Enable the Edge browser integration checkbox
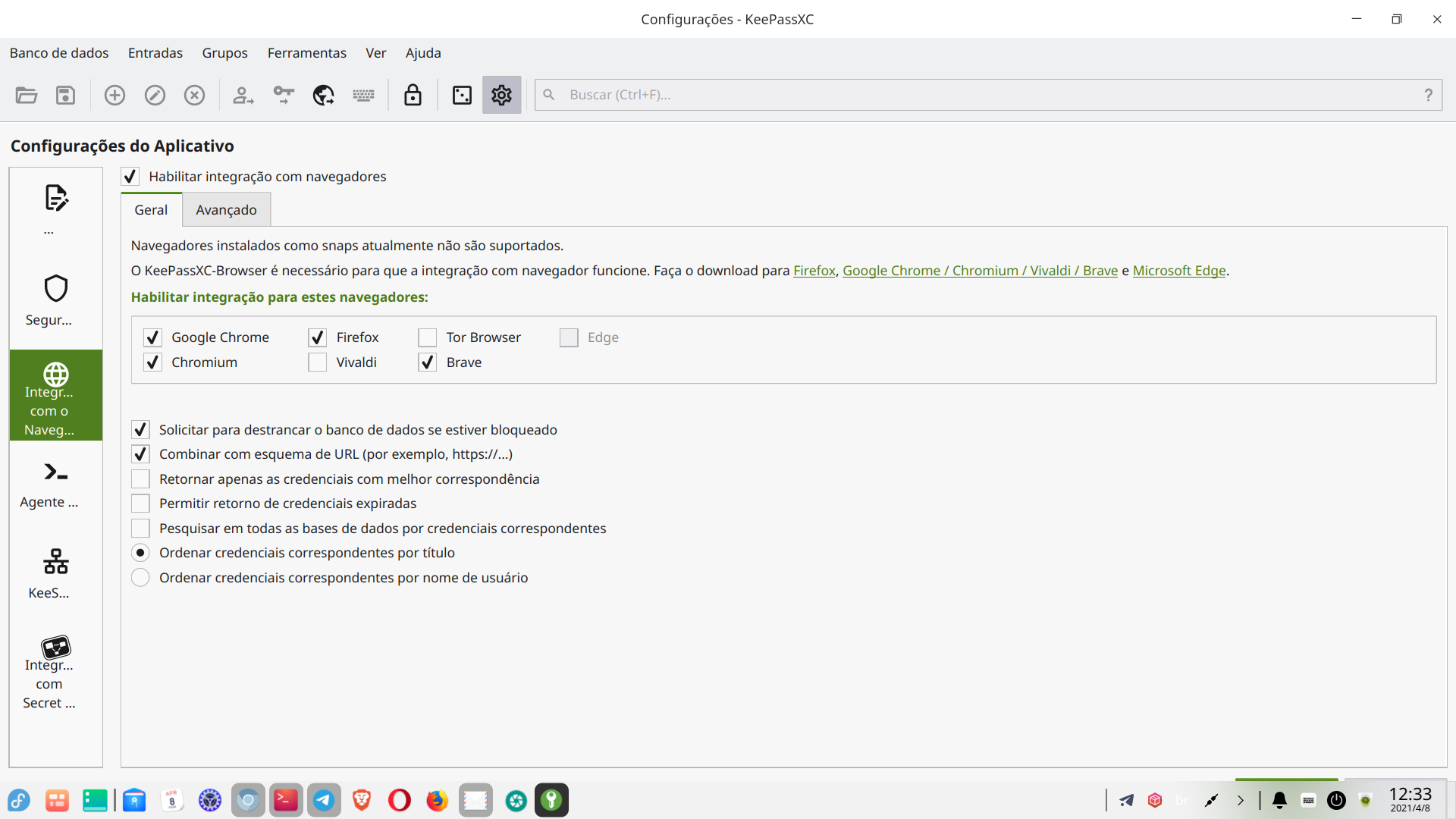The height and width of the screenshot is (819, 1456). pyautogui.click(x=569, y=337)
